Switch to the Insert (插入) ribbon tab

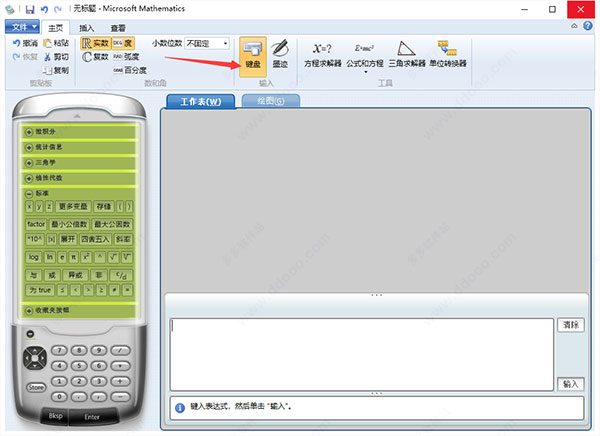point(86,28)
